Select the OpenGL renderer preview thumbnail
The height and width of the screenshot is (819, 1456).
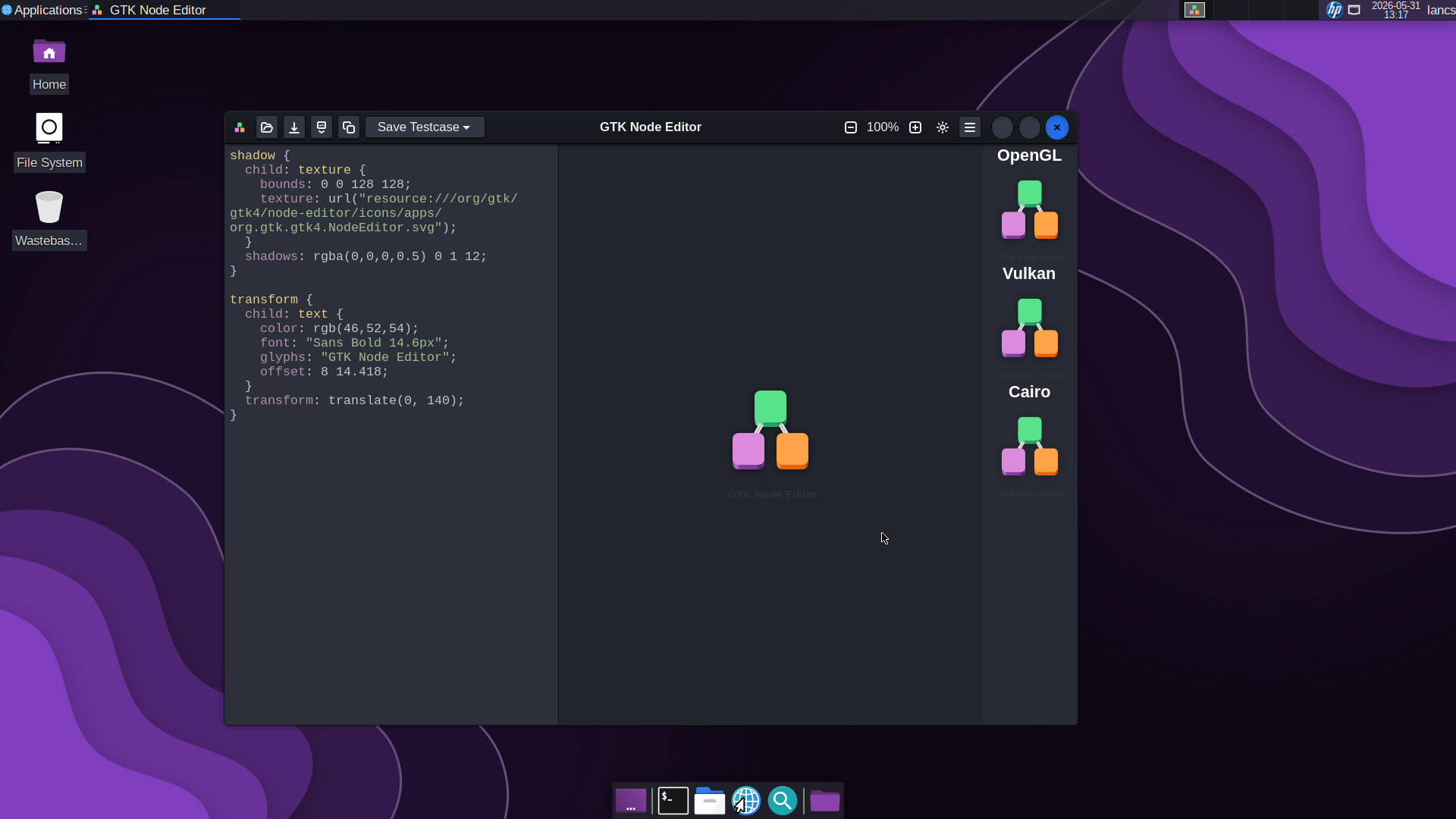(1030, 215)
